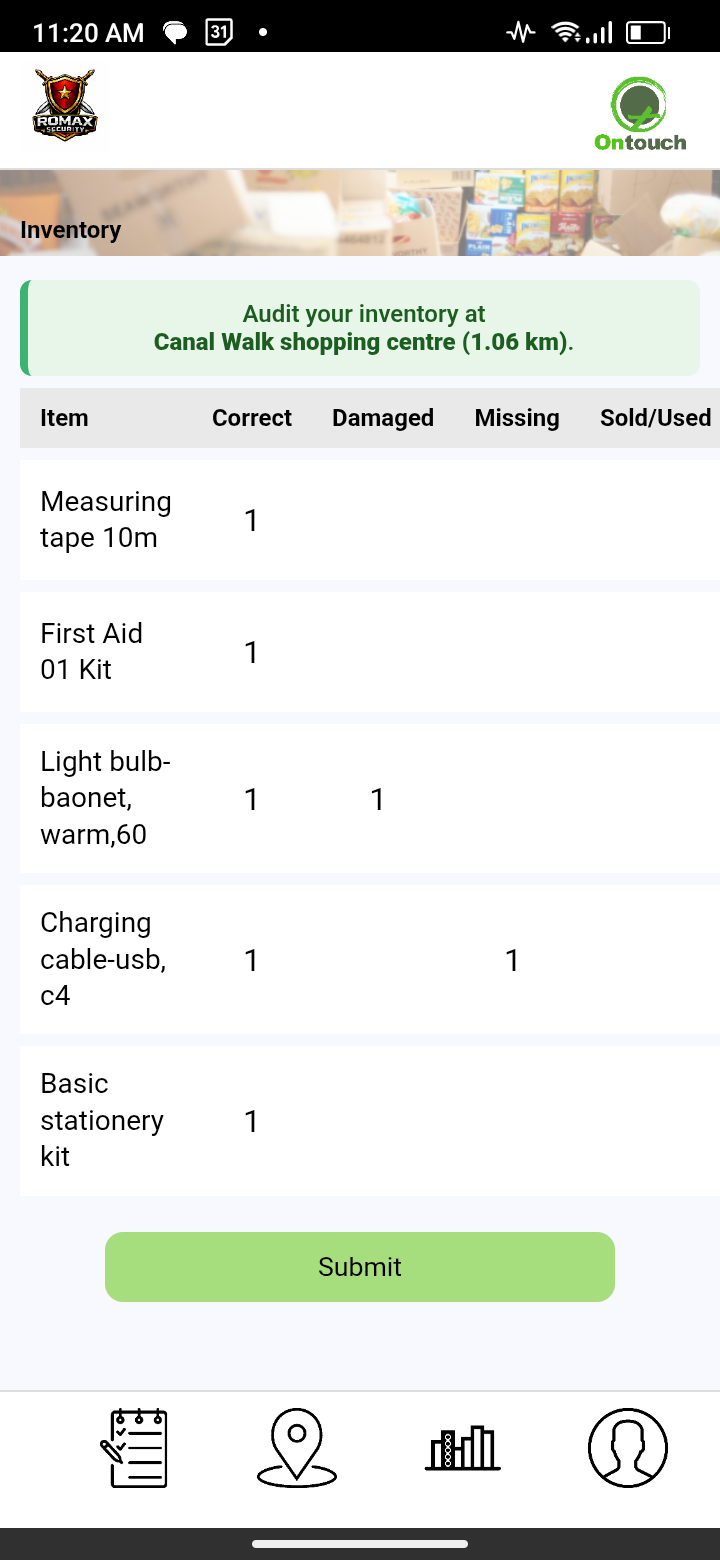Screen dimensions: 720x1560
Task: Select the Damaged column header
Action: 383,418
